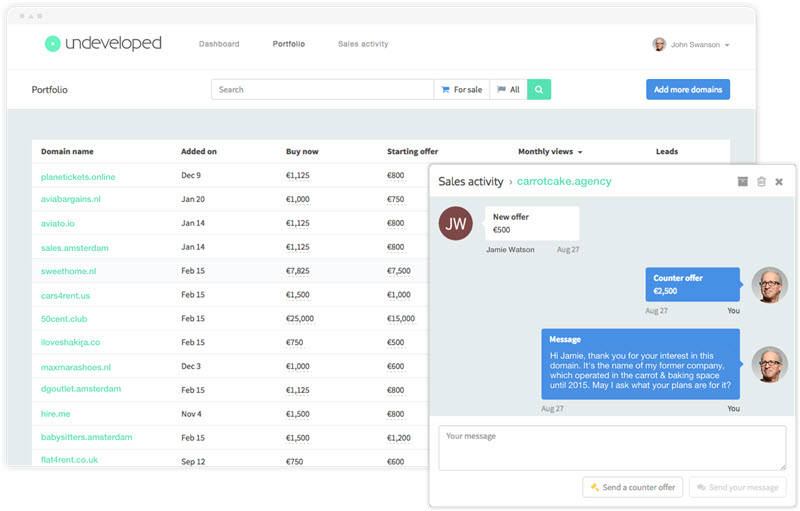This screenshot has height=511, width=800.
Task: Click the avatar beside Counter offer bubble
Action: tap(770, 285)
